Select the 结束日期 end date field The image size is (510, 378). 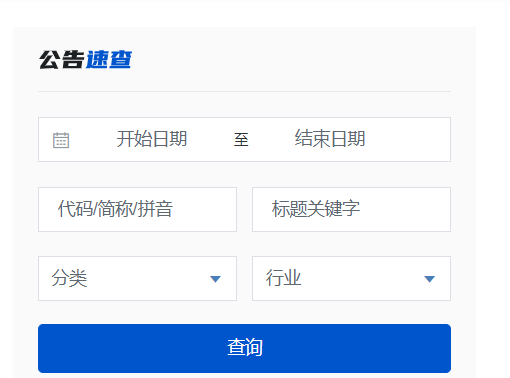[x=330, y=139]
